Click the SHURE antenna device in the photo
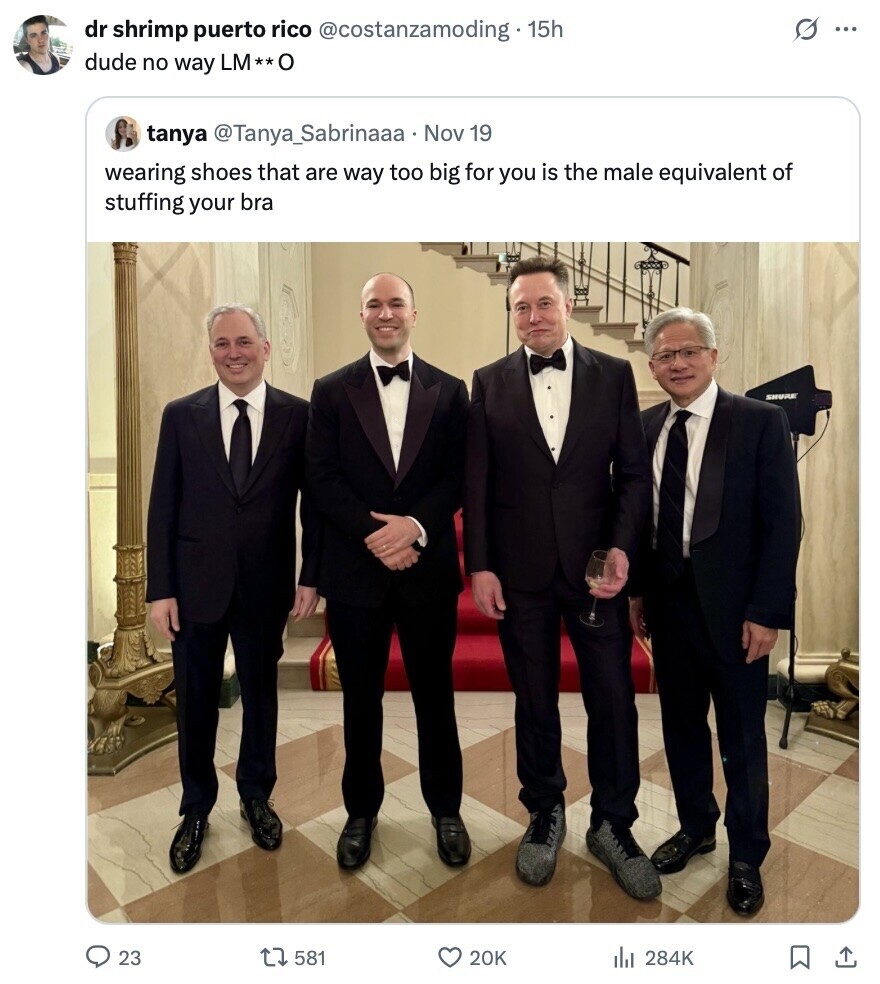 [789, 399]
